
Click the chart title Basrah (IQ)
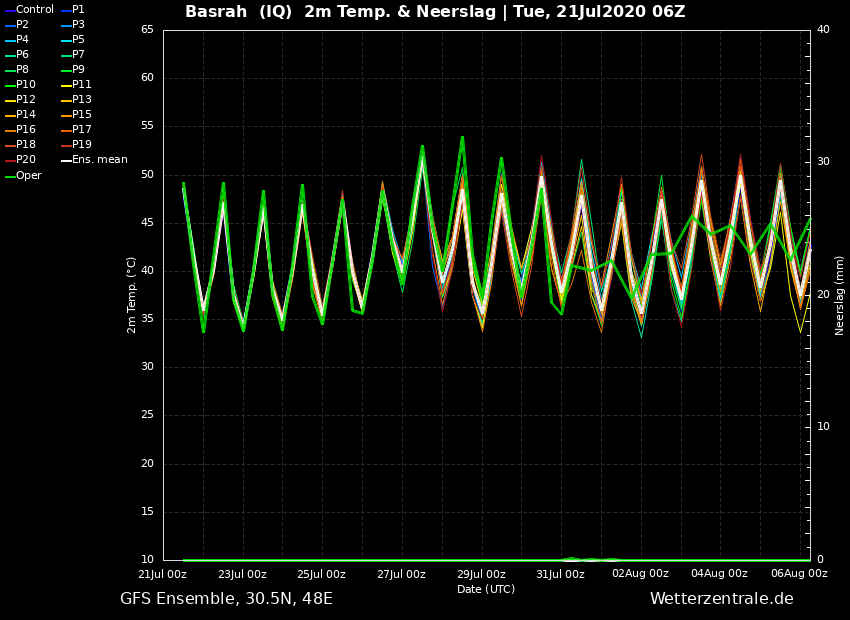(239, 11)
